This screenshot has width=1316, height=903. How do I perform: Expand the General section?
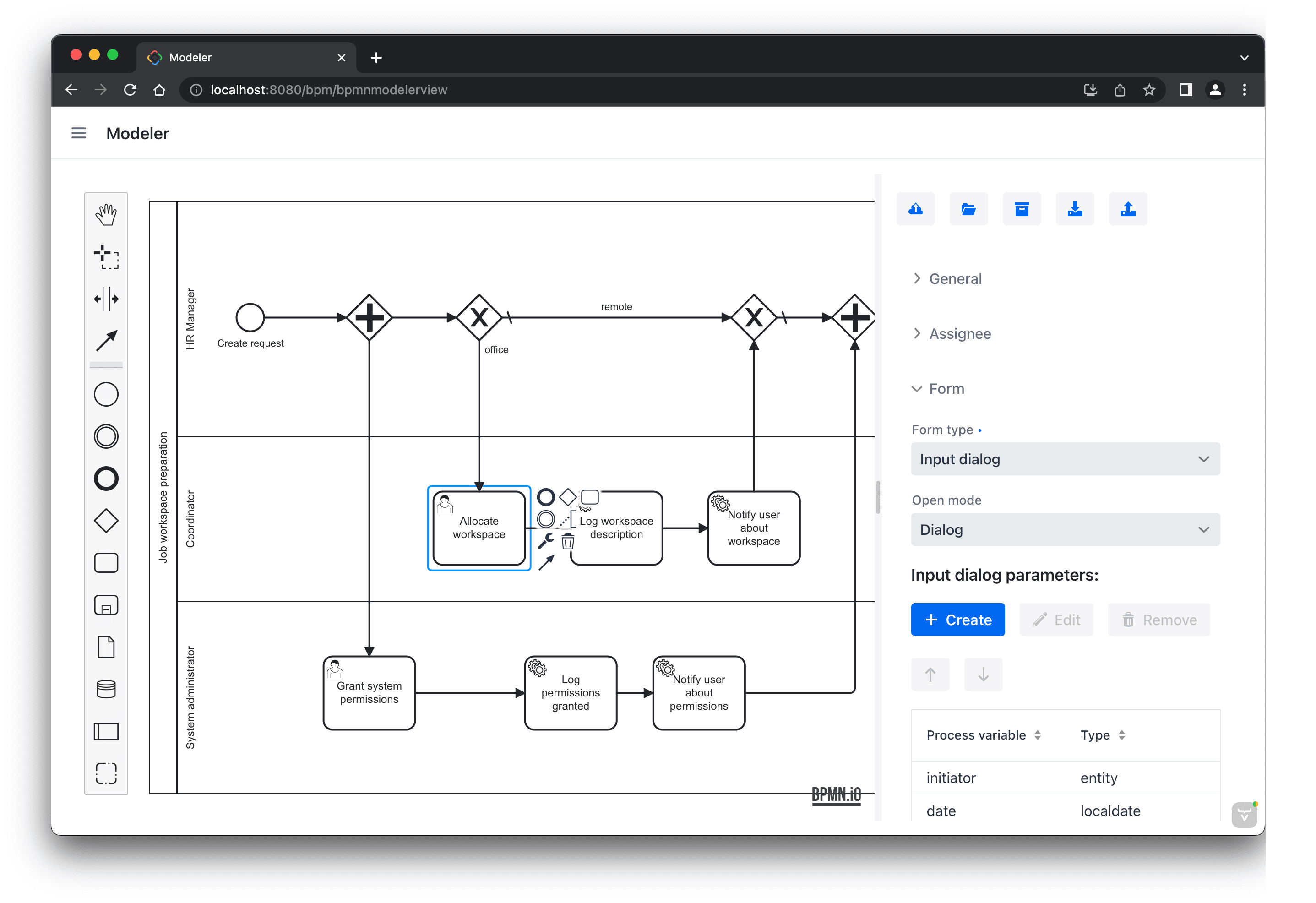coord(955,278)
